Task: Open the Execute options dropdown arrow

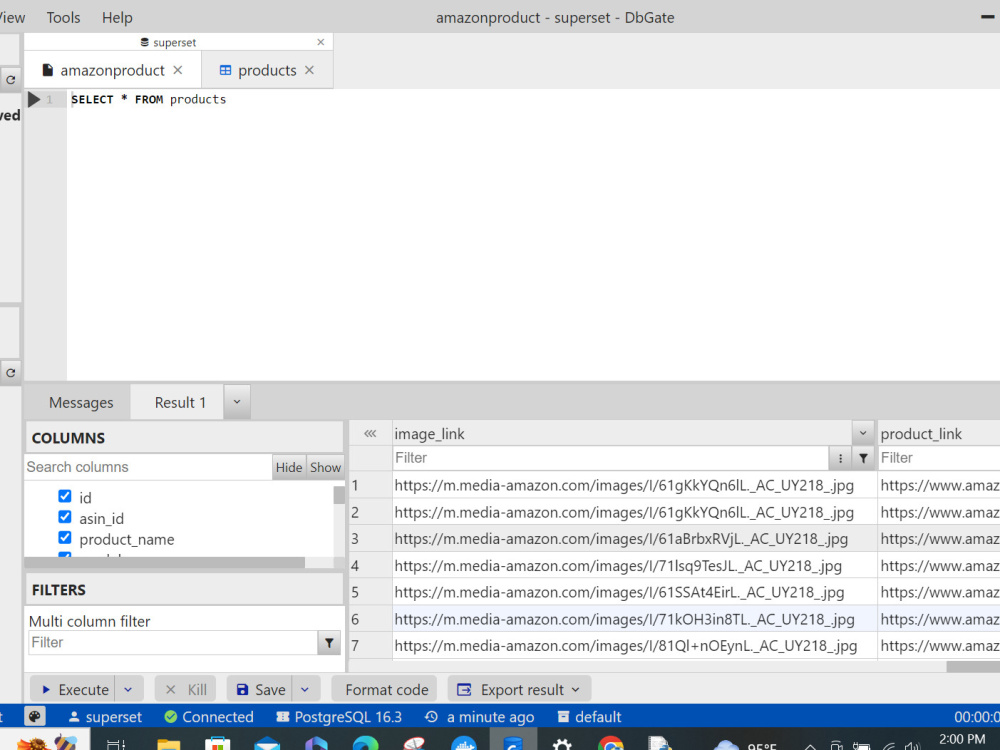Action: tap(128, 689)
